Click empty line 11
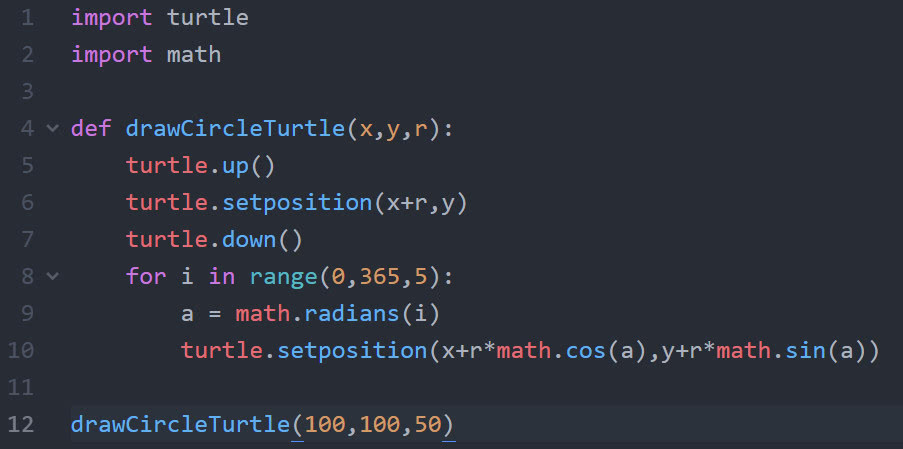This screenshot has width=903, height=449. pyautogui.click(x=400, y=387)
